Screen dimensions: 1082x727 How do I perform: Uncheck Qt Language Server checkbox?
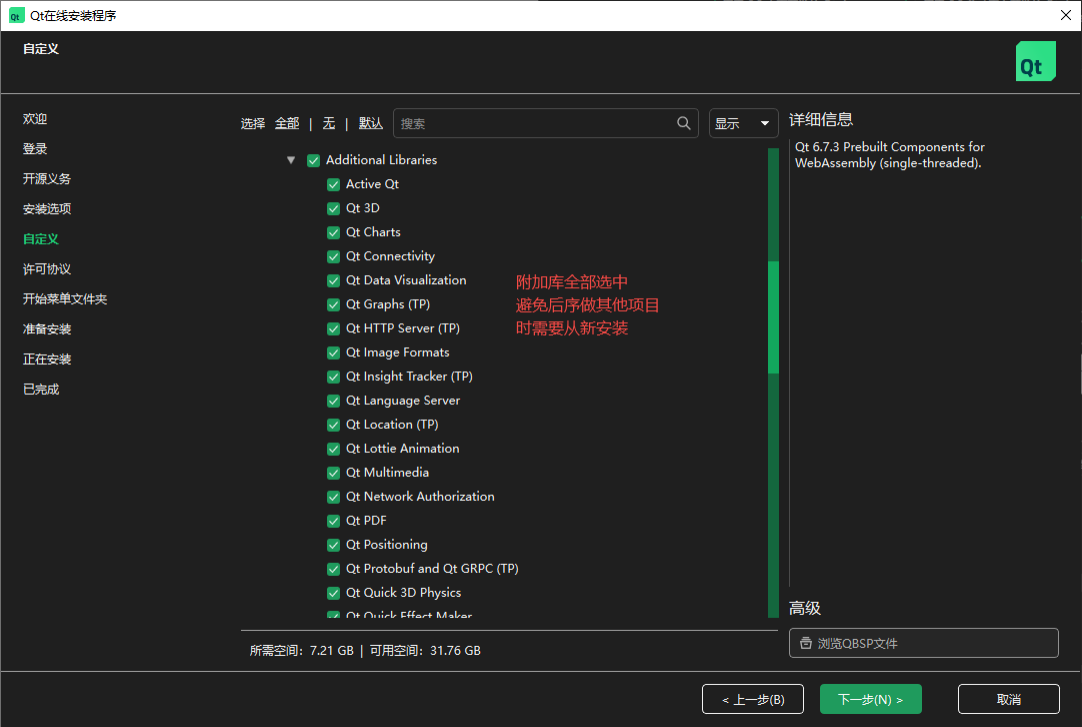coord(333,401)
